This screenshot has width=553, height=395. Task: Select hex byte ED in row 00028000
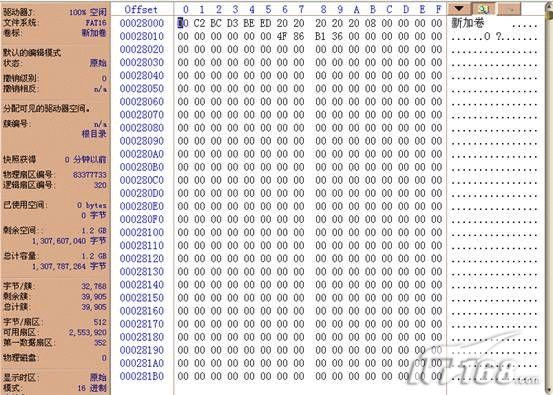pos(266,23)
